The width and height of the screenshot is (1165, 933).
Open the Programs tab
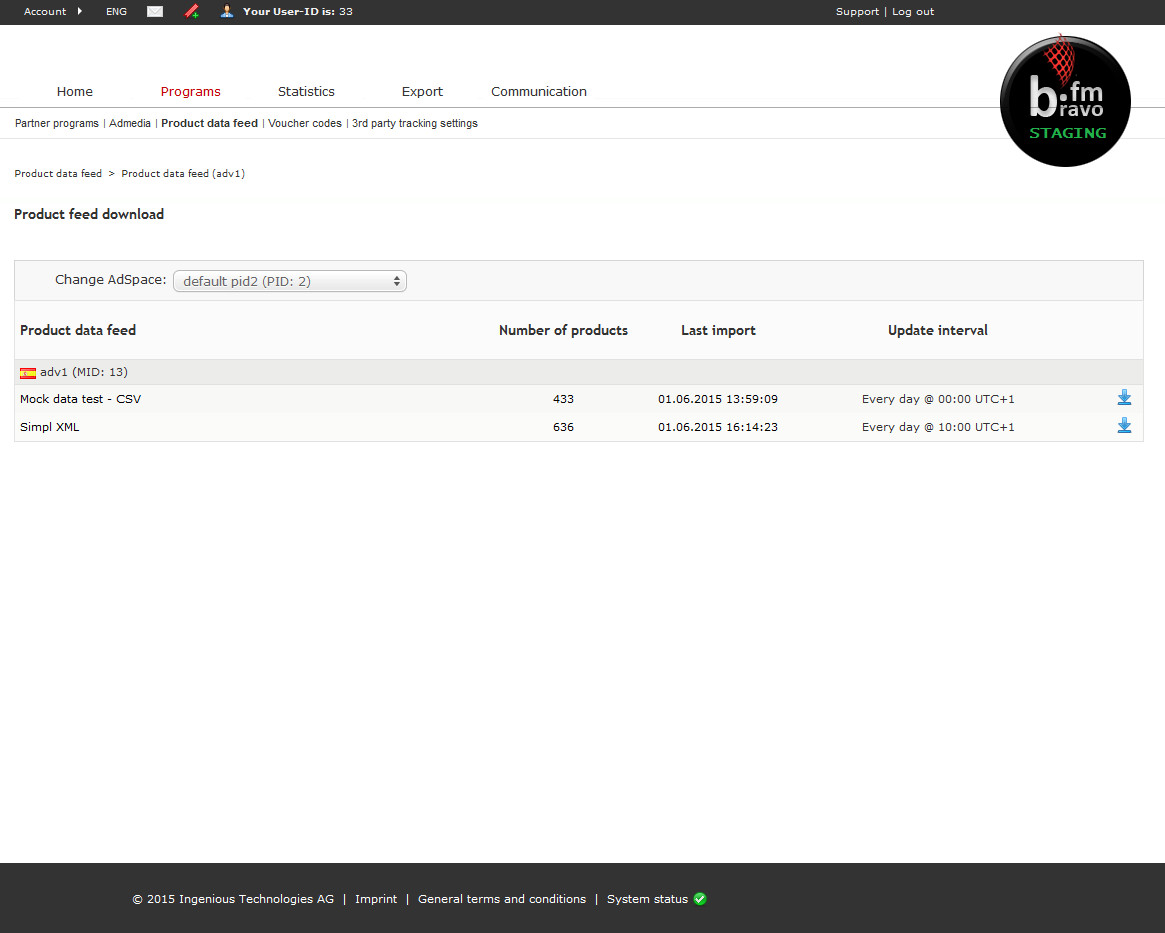190,91
